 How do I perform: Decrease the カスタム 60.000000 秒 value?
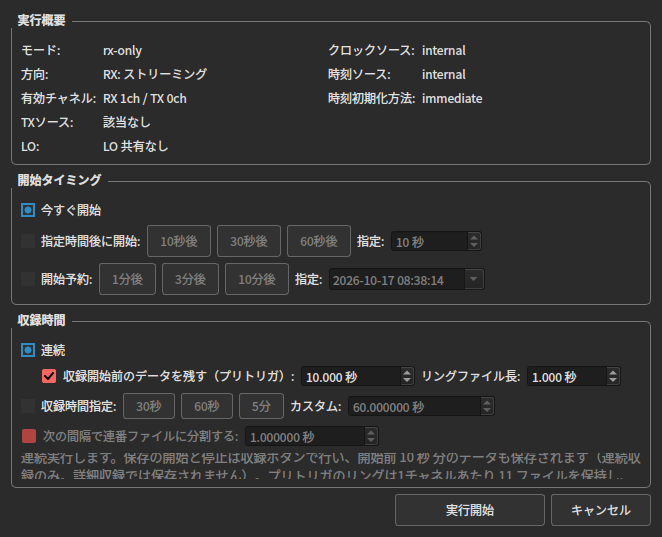coord(487,410)
